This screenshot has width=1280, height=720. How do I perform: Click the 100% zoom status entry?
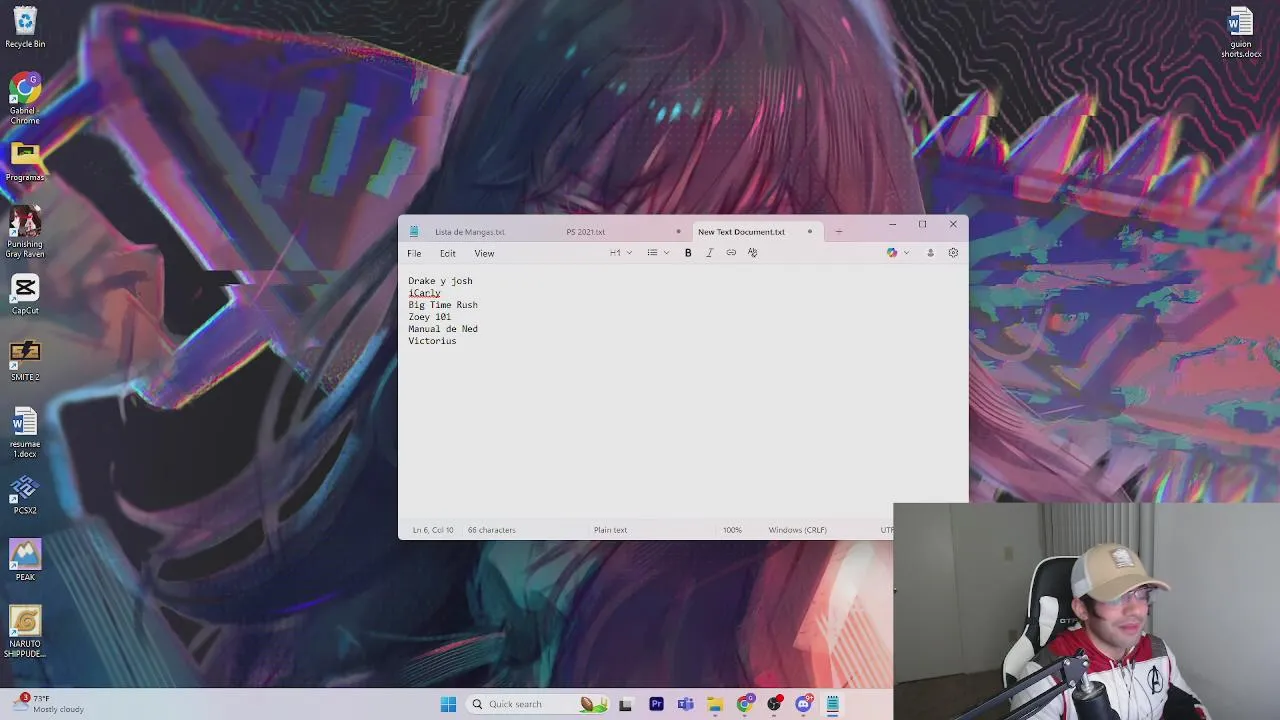pyautogui.click(x=732, y=530)
